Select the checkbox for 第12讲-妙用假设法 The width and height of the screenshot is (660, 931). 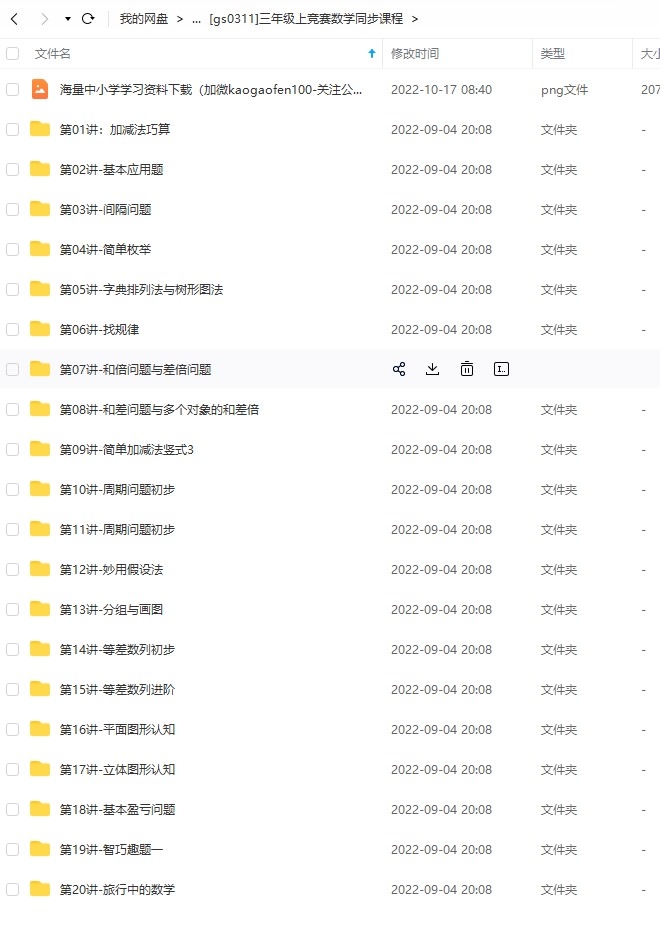(12, 569)
